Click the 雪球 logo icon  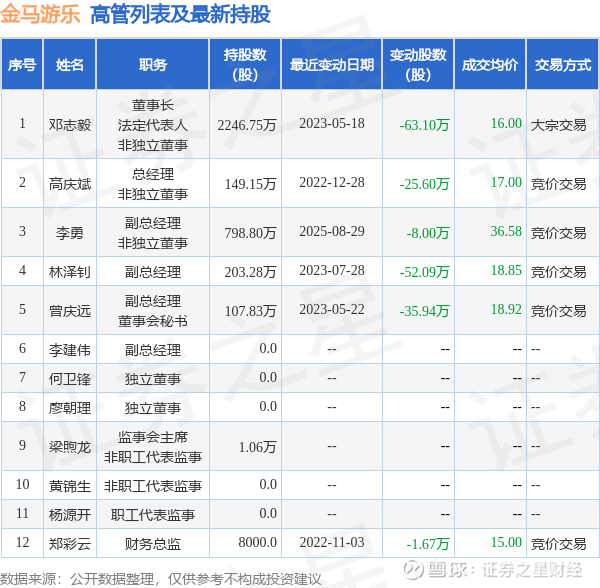(414, 570)
